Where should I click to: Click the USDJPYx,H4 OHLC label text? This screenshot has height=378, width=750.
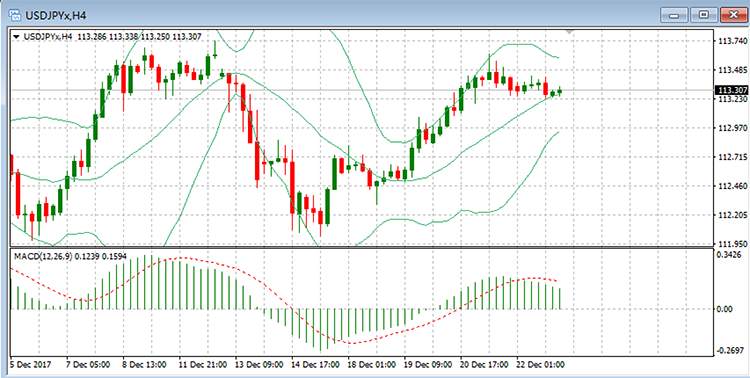click(x=112, y=37)
